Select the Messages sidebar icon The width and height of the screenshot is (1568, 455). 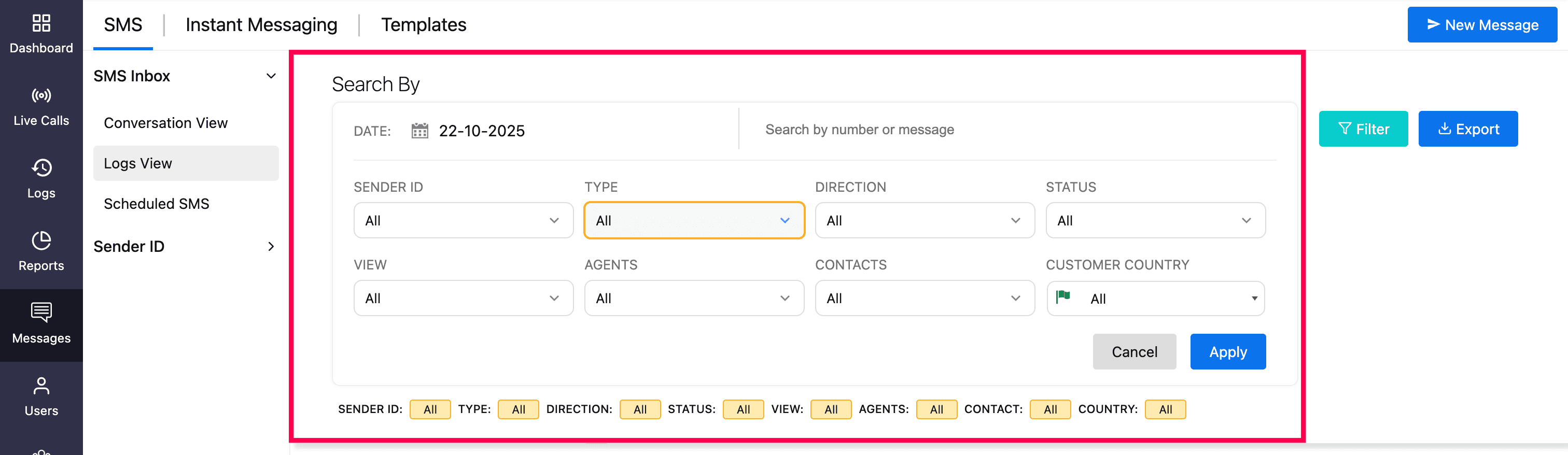pyautogui.click(x=41, y=312)
